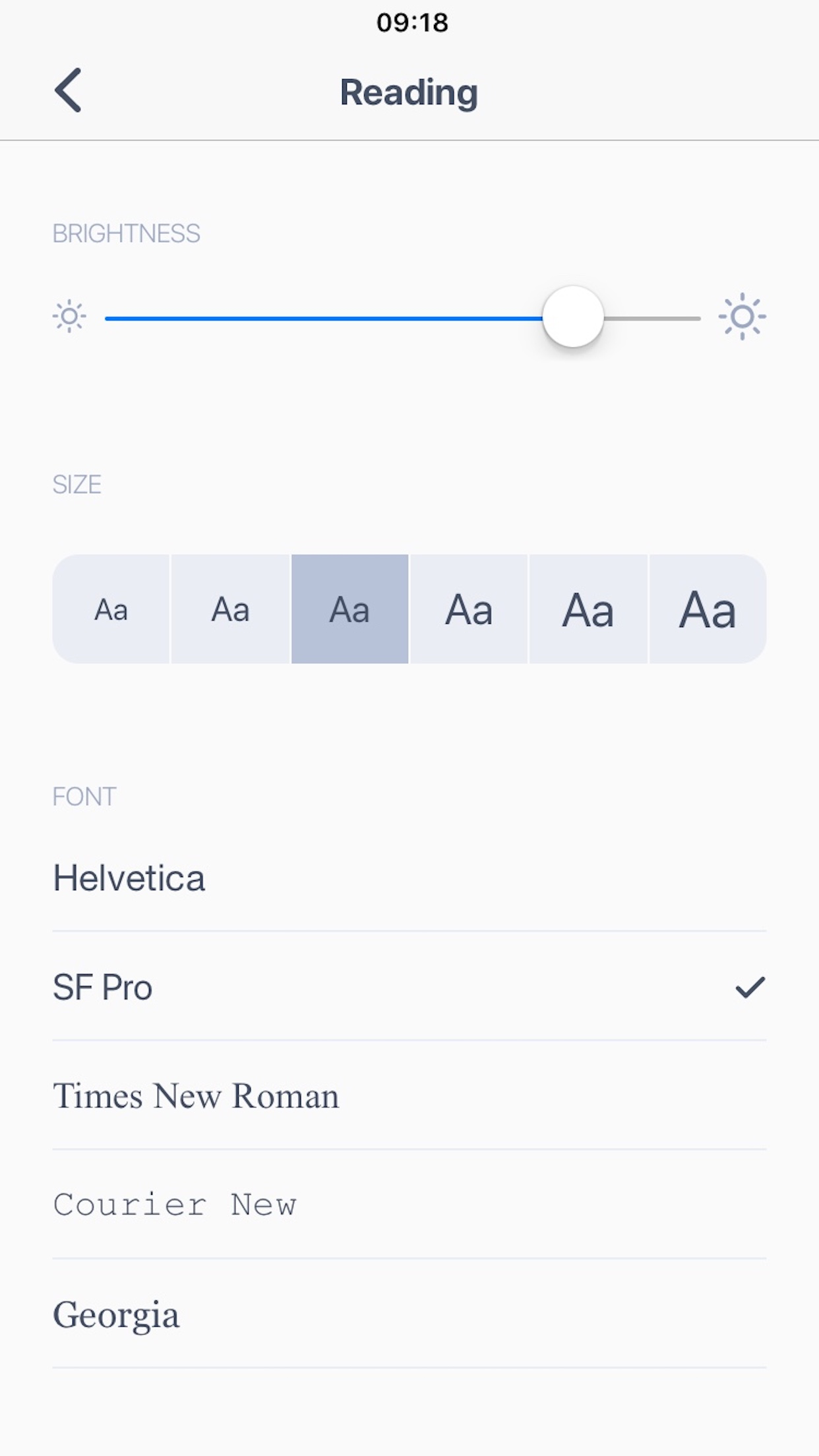The width and height of the screenshot is (819, 1456).
Task: Select the currently highlighted Aa size
Action: pyautogui.click(x=349, y=609)
